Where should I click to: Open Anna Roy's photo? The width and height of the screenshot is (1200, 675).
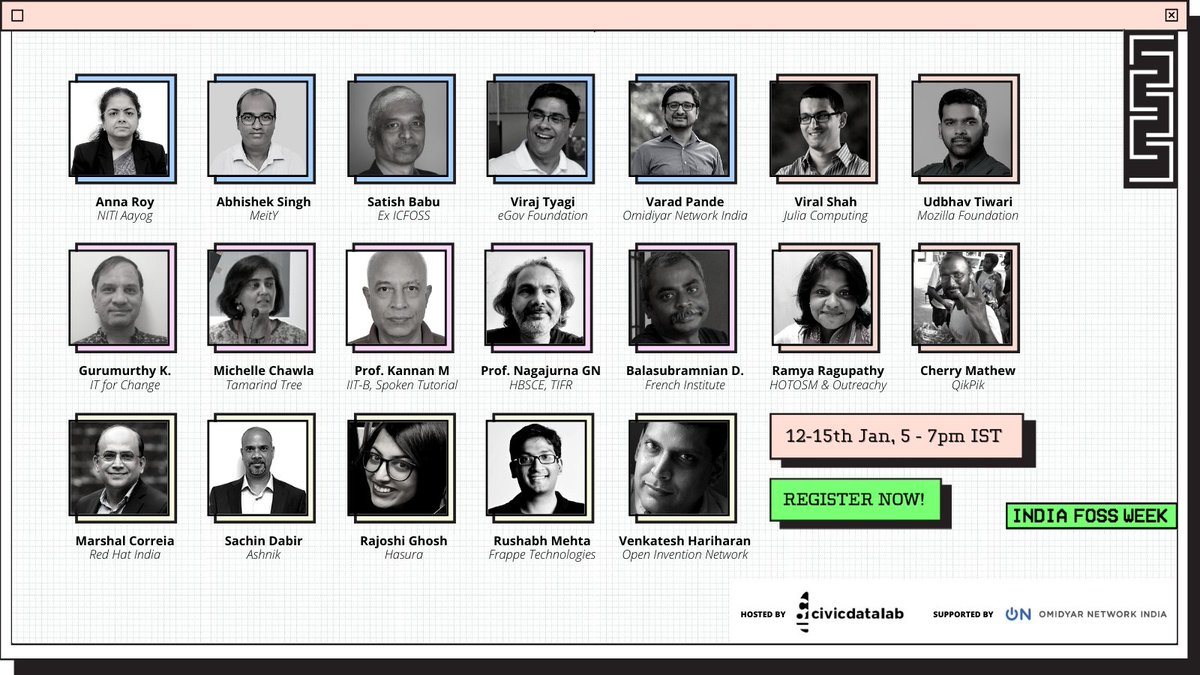119,129
